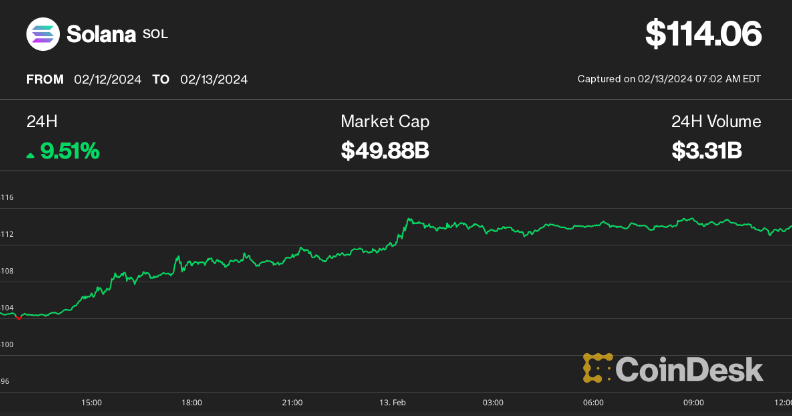Click the 116 y-axis label
Screen dimensions: 792x416
7,197
